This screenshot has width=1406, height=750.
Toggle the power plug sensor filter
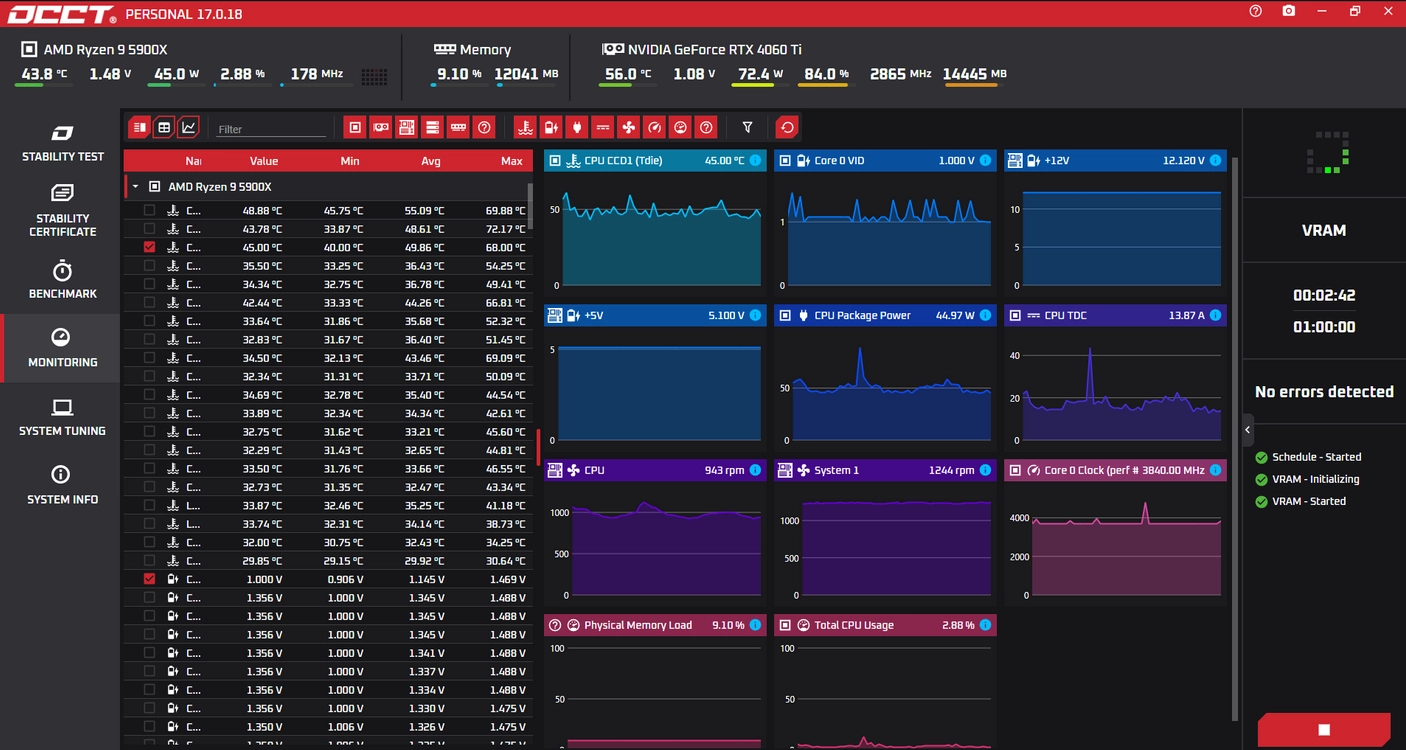coord(576,127)
